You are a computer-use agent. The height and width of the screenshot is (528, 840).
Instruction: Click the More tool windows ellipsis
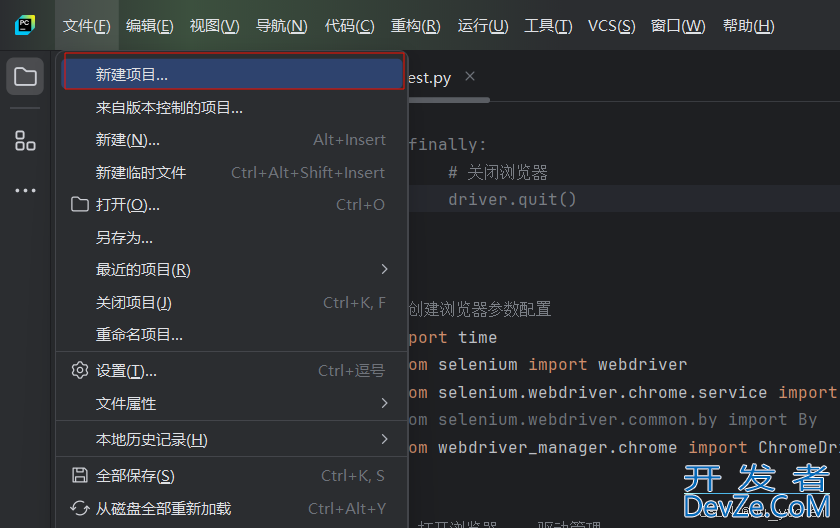point(25,190)
